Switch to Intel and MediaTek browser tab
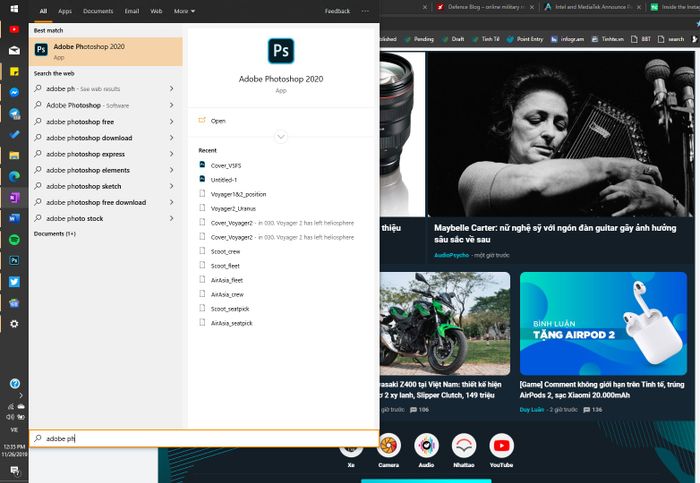 [592, 7]
